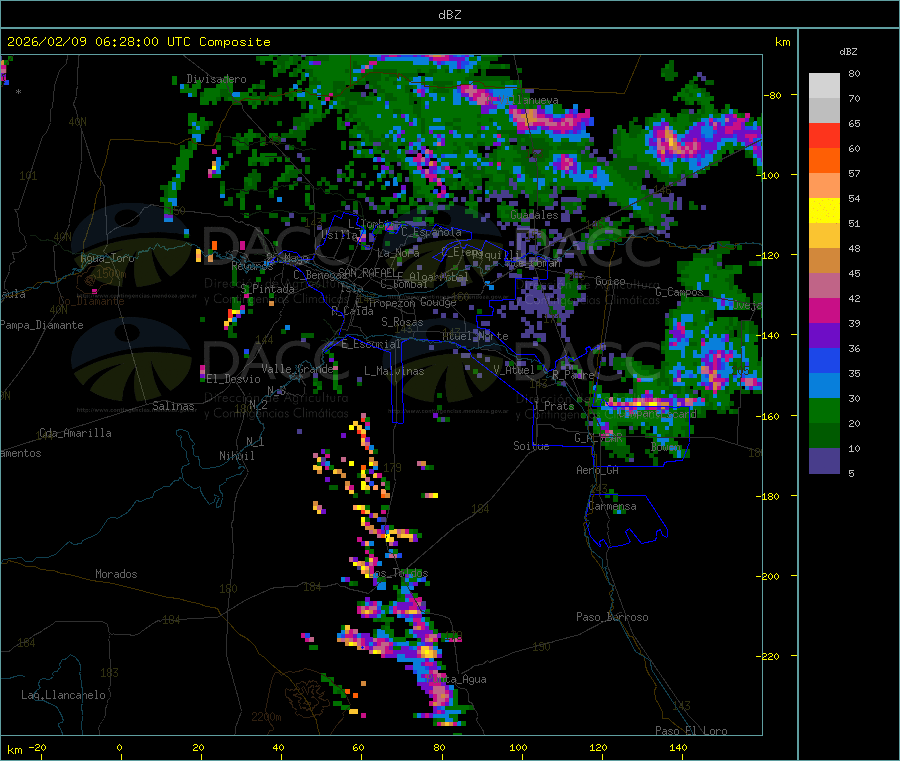Viewport: 900px width, 761px height.
Task: Click the 'Salinas' map label
Action: click(x=173, y=406)
